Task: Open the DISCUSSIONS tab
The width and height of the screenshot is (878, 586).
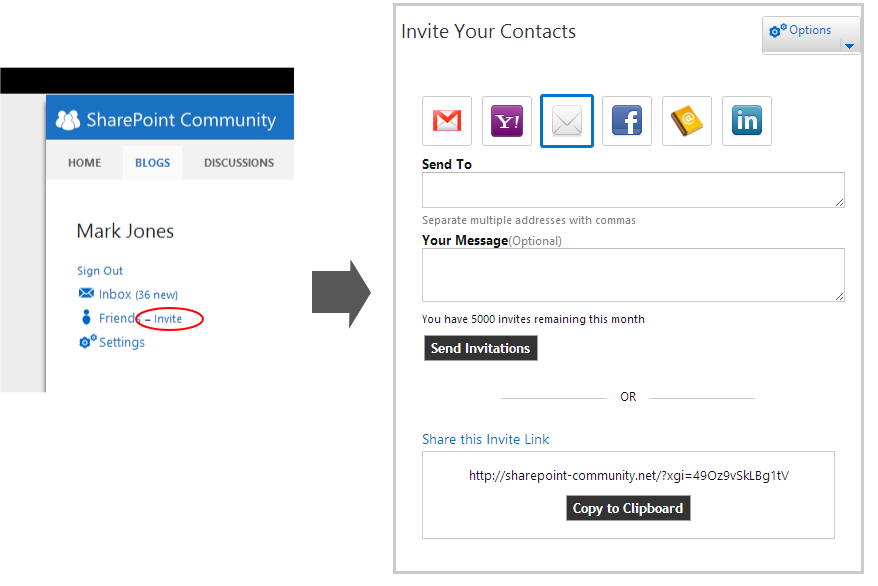Action: (239, 163)
